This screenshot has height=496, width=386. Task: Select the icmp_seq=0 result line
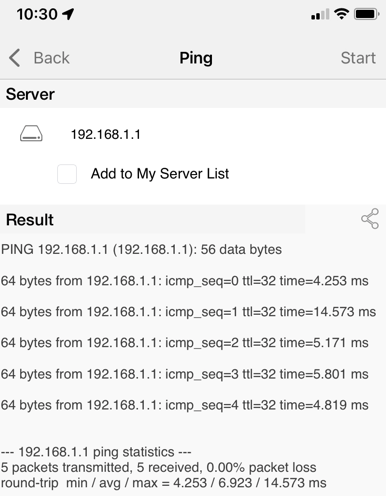coord(185,281)
